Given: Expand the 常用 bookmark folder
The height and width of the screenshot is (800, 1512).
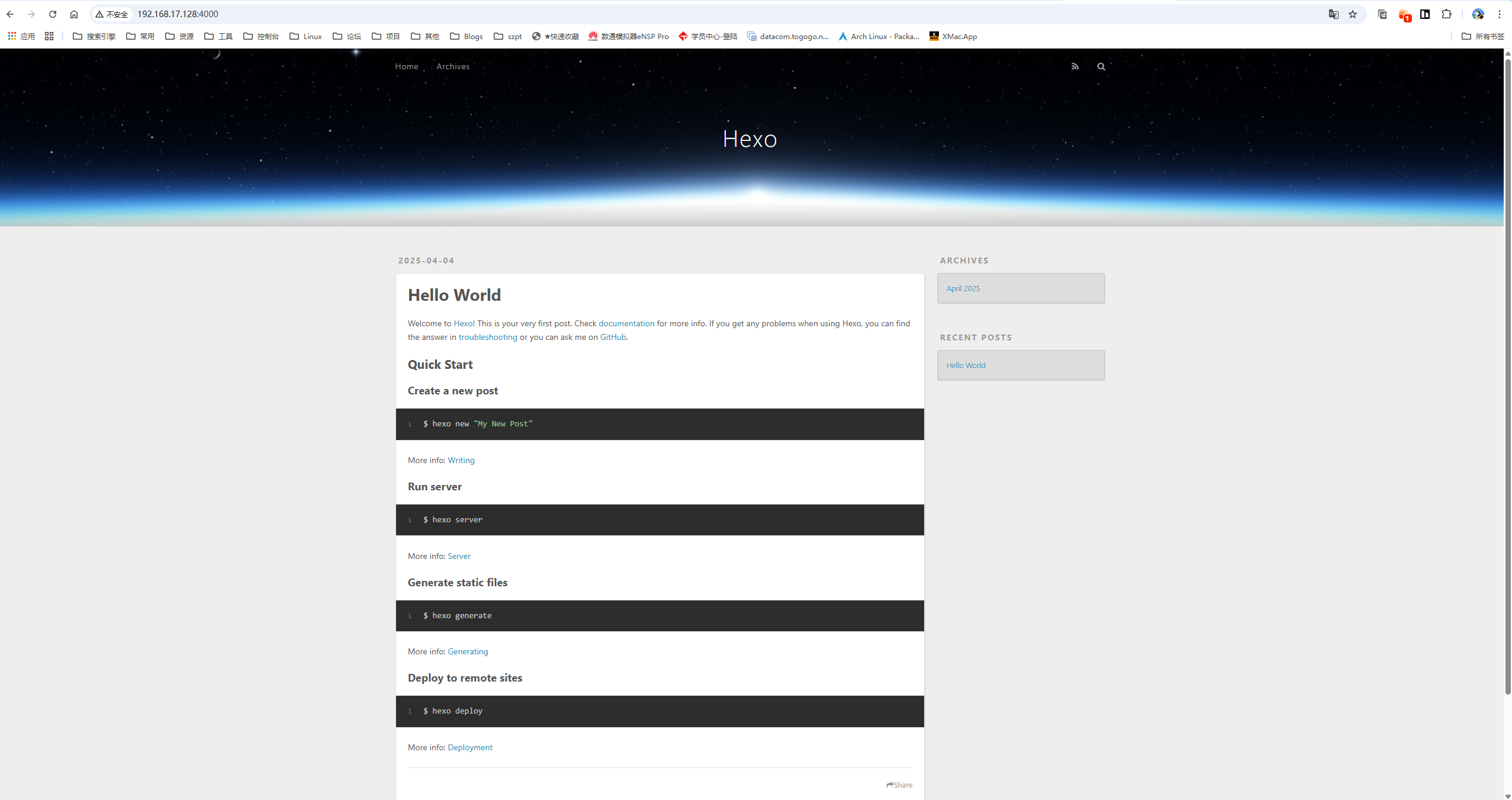Looking at the screenshot, I should pyautogui.click(x=140, y=36).
